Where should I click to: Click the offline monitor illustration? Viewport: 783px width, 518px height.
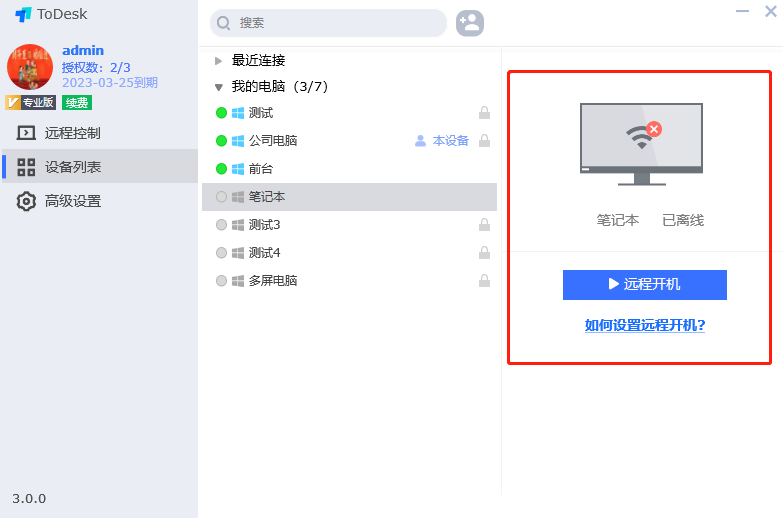[x=641, y=144]
